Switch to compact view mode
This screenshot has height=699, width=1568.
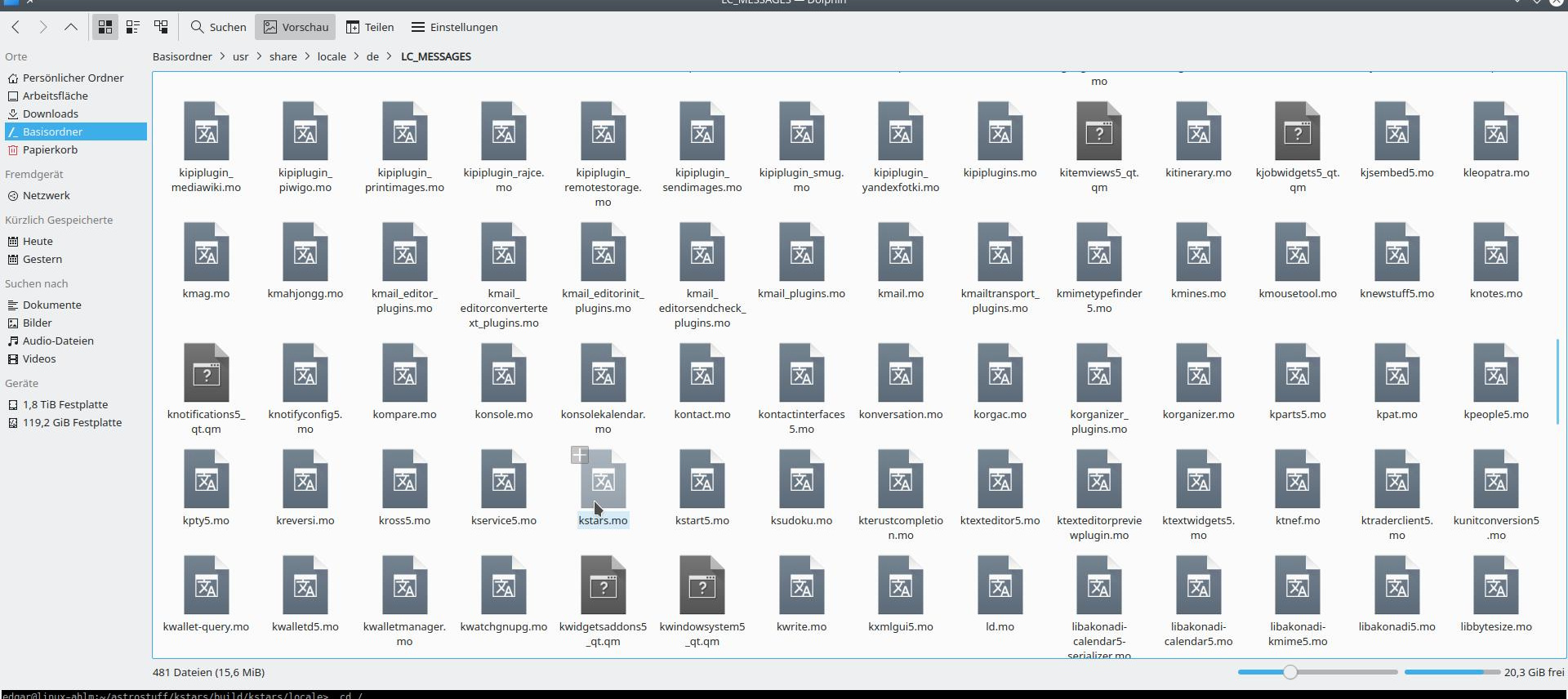click(132, 27)
